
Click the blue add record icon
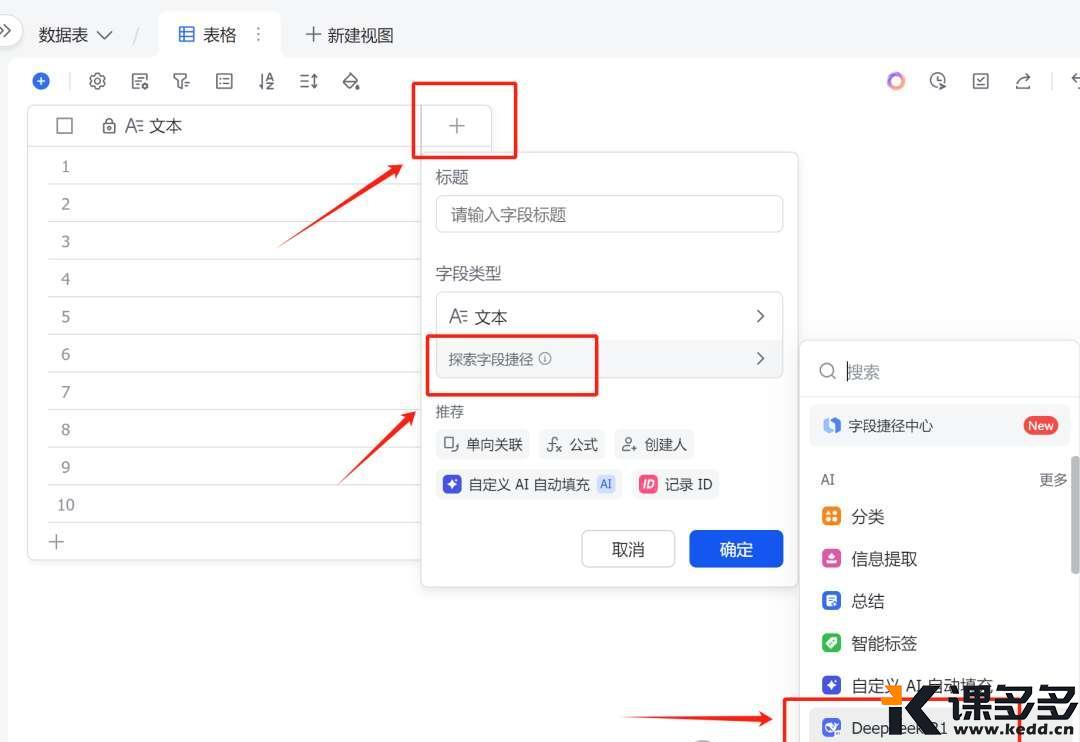click(x=41, y=81)
